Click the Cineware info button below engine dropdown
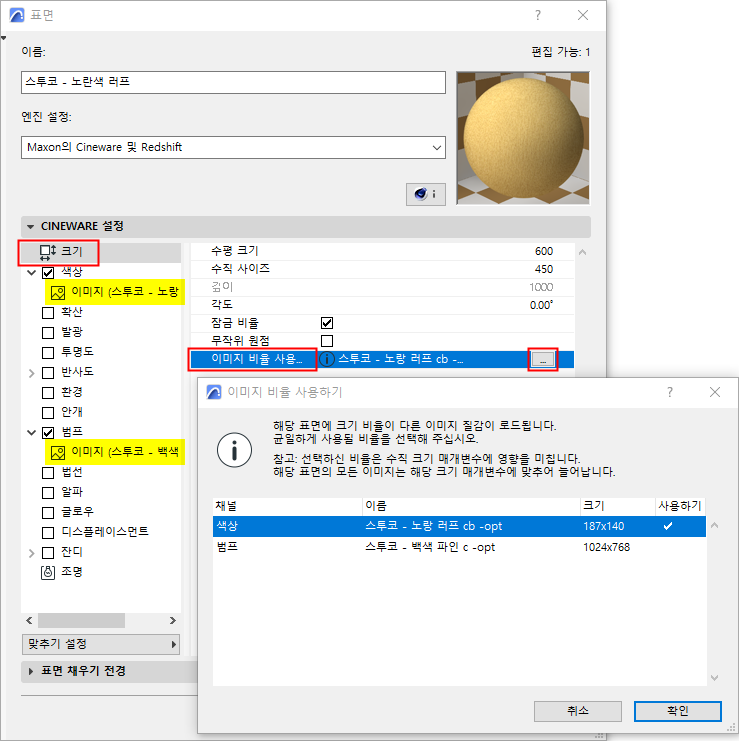 pyautogui.click(x=426, y=194)
